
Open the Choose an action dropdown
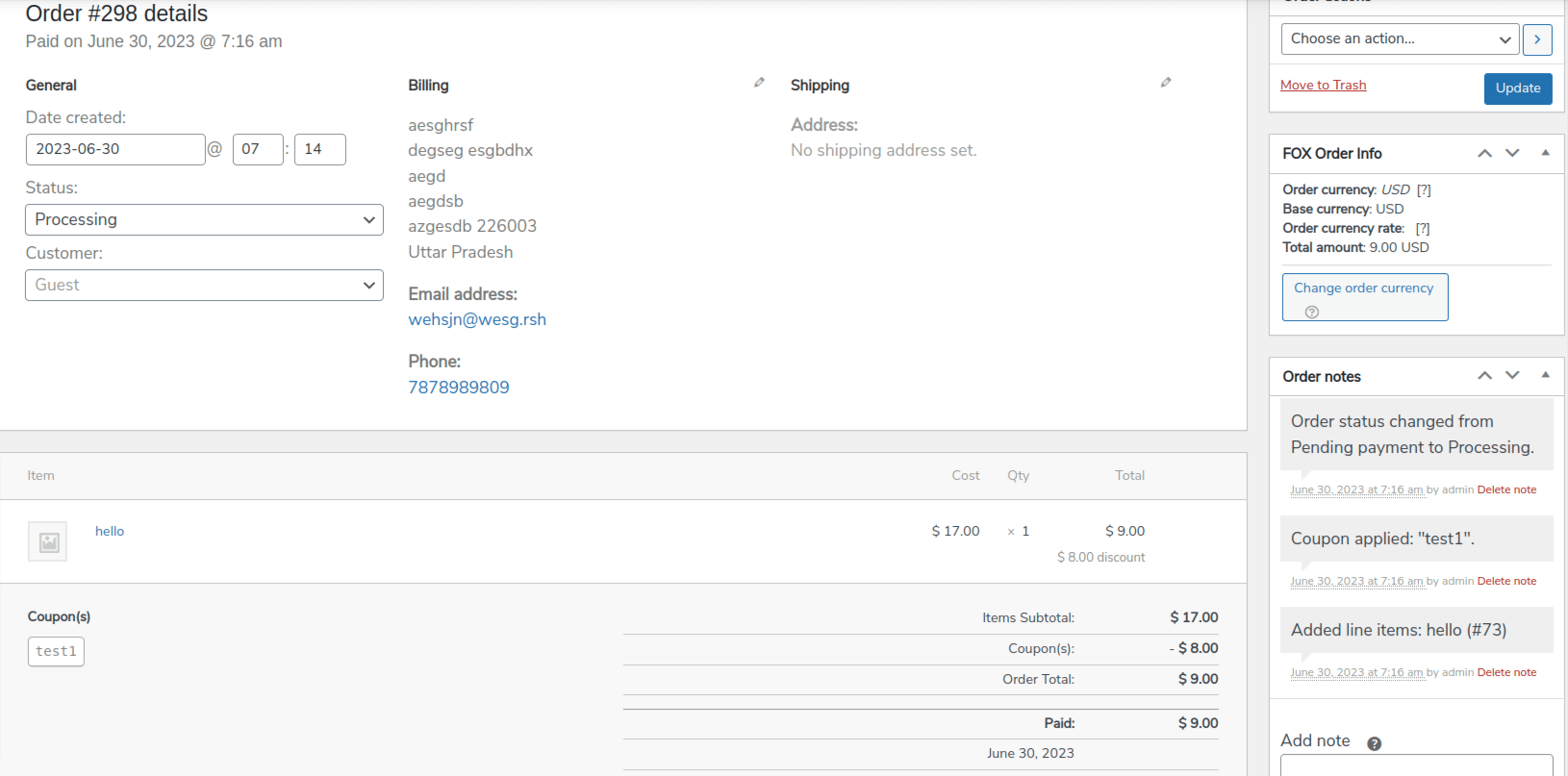pos(1400,39)
